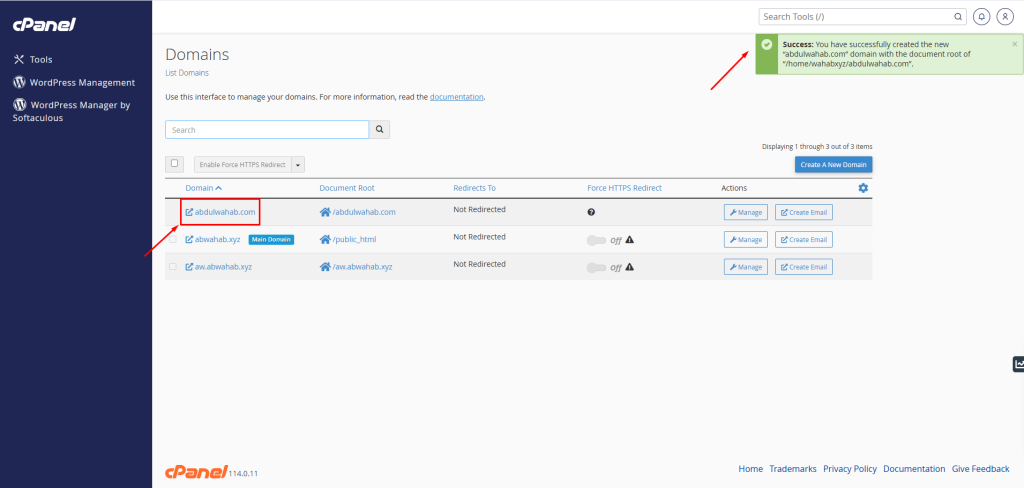Toggle Force HTTPS Redirect for aw.abwahab.xyz
The width and height of the screenshot is (1024, 488).
597,267
